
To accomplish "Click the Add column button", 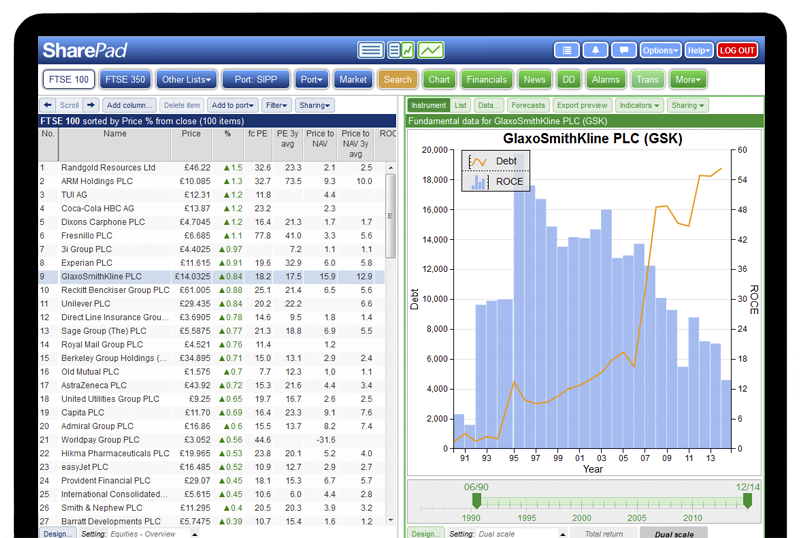I will pyautogui.click(x=130, y=105).
